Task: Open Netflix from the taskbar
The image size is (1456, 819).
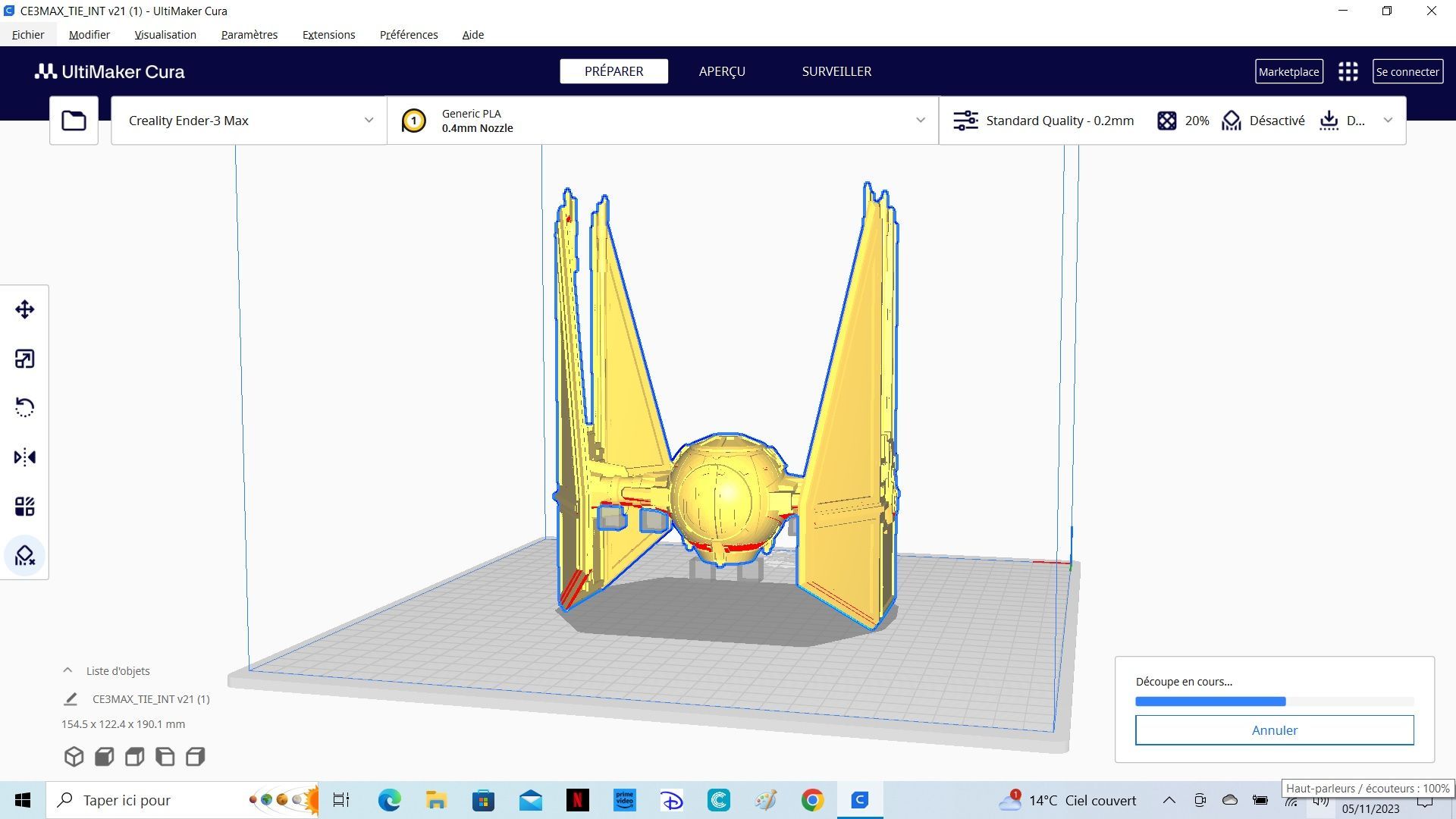Action: 577,800
